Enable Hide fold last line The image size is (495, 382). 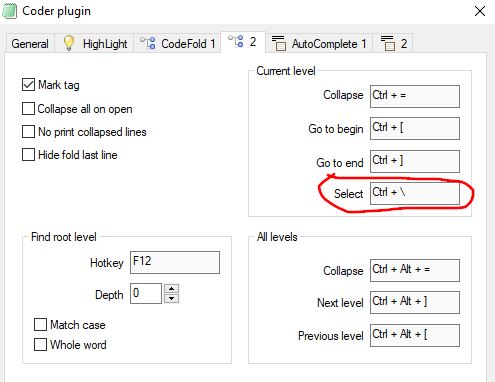[28, 155]
